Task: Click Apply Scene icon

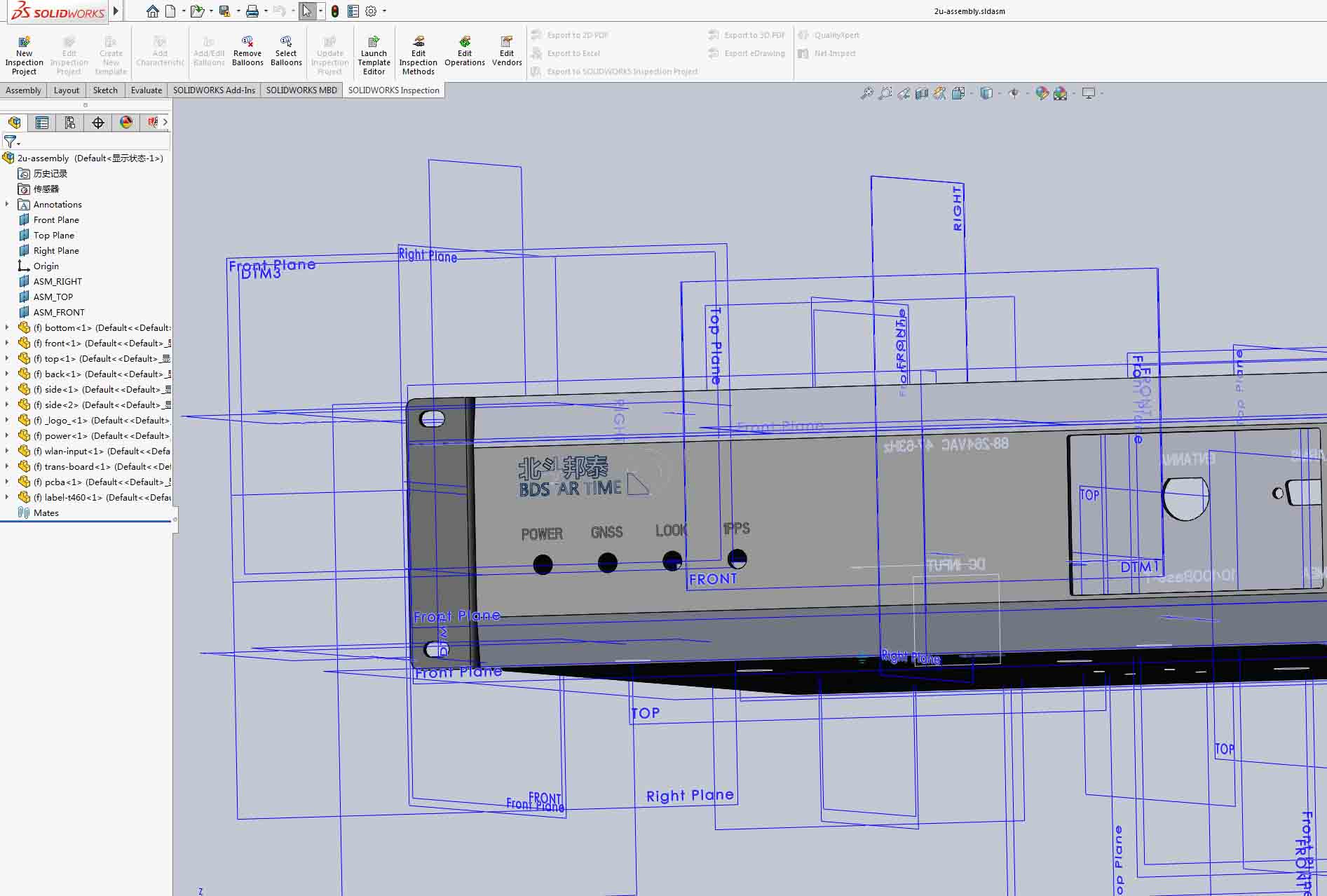Action: click(1060, 93)
